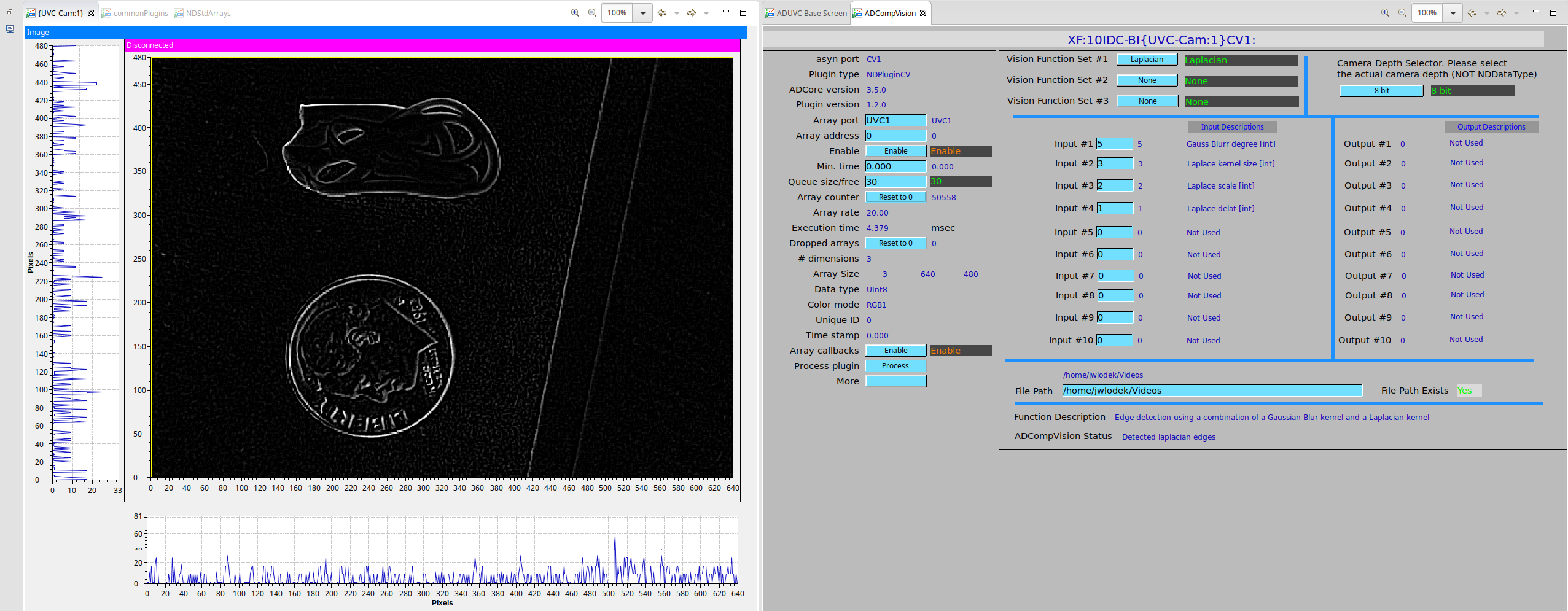
Task: Open Vision Function Set #2 None menu
Action: (1147, 80)
